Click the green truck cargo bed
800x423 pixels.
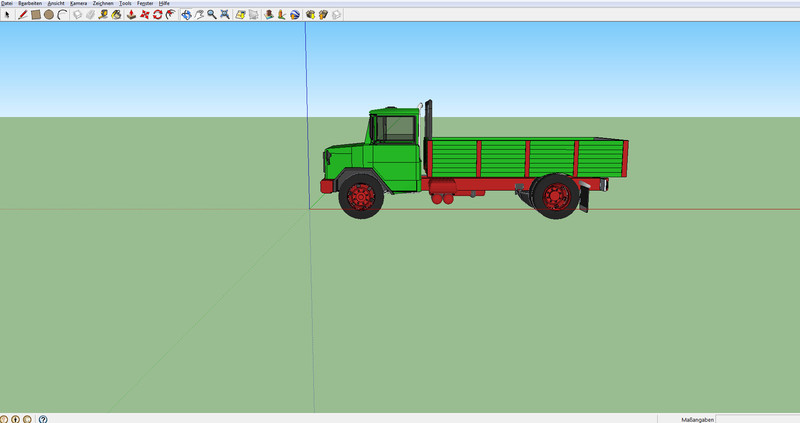point(527,157)
